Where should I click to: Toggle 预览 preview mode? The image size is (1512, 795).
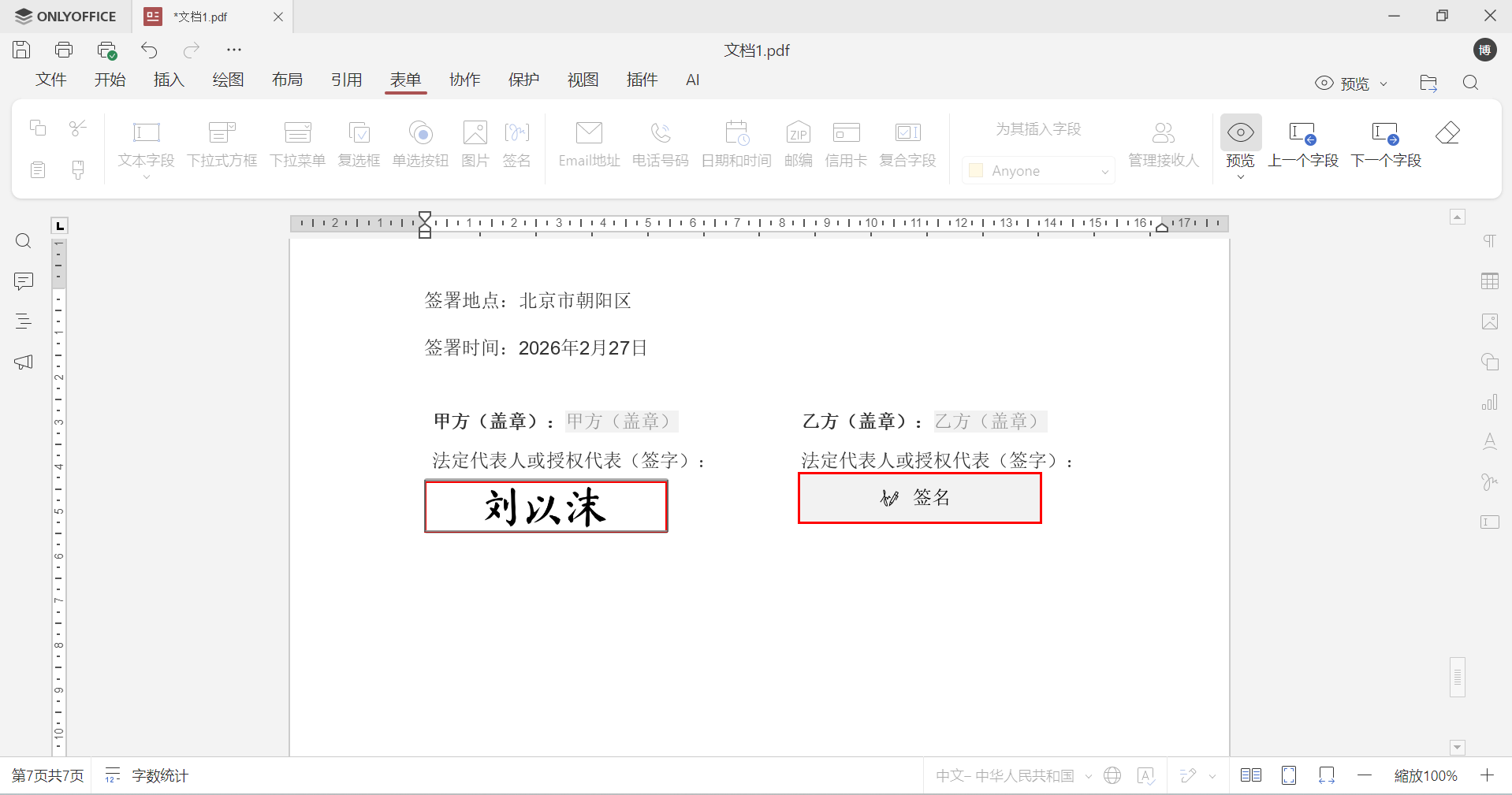click(1238, 146)
